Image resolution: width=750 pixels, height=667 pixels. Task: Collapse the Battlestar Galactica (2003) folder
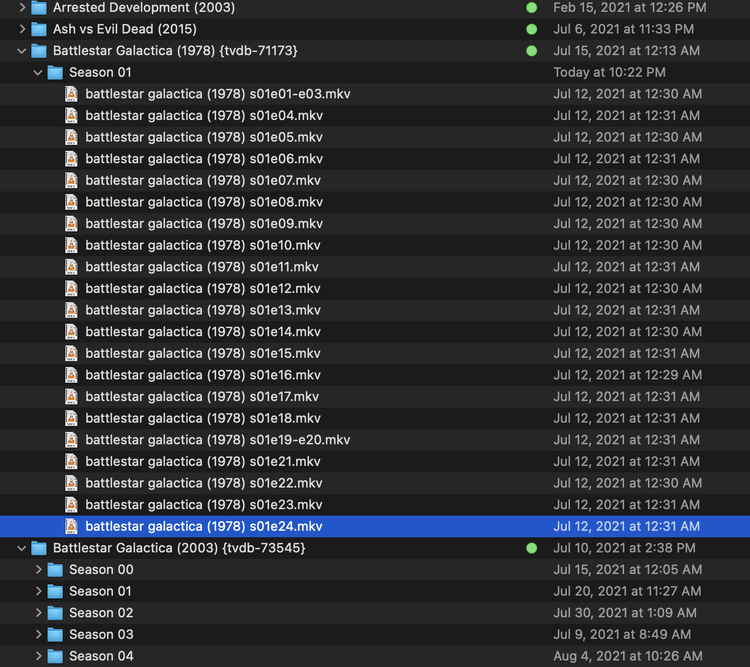pyautogui.click(x=22, y=548)
